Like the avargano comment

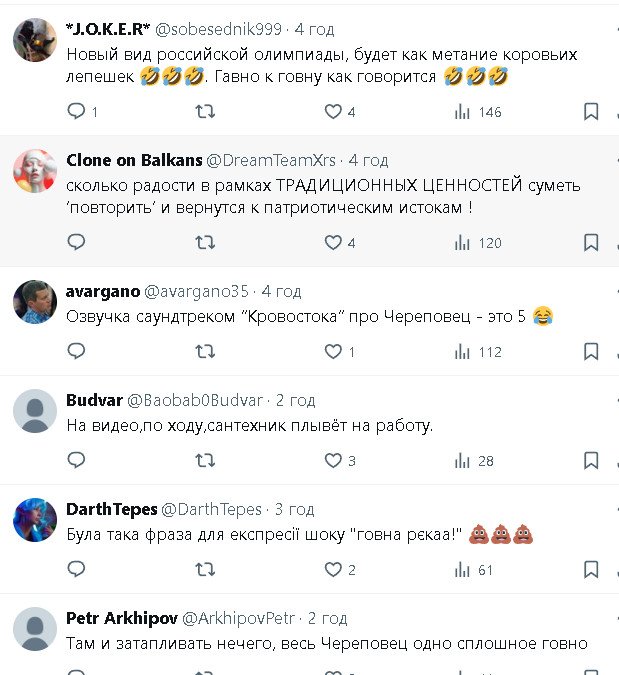[334, 351]
